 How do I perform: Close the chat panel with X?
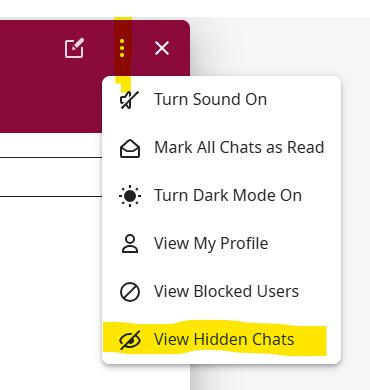coord(162,48)
